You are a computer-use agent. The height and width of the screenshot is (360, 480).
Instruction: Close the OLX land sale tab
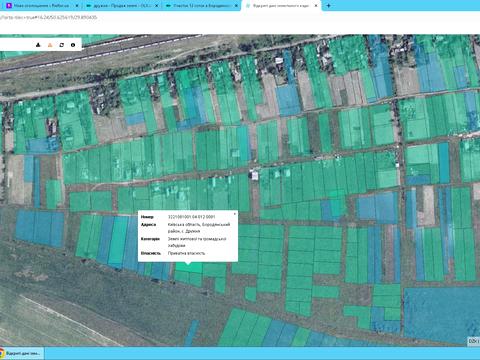(x=157, y=6)
